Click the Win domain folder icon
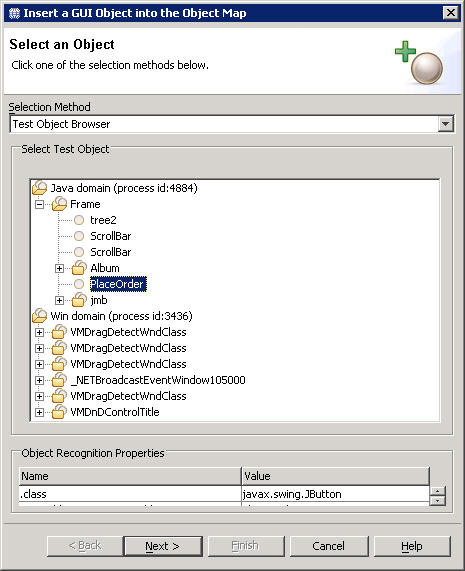Screen dimensions: 465x571 coord(40,316)
